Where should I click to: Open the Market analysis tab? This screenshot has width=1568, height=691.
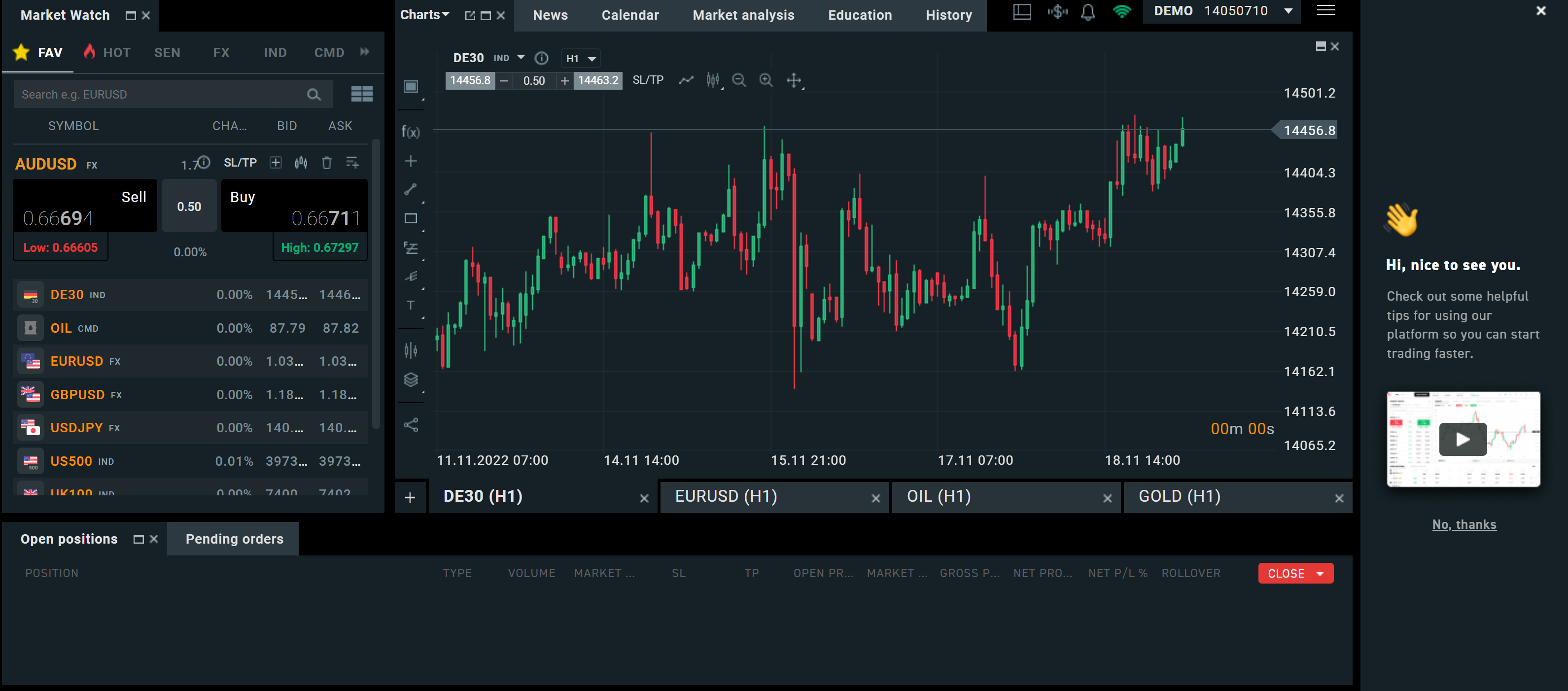(x=743, y=15)
